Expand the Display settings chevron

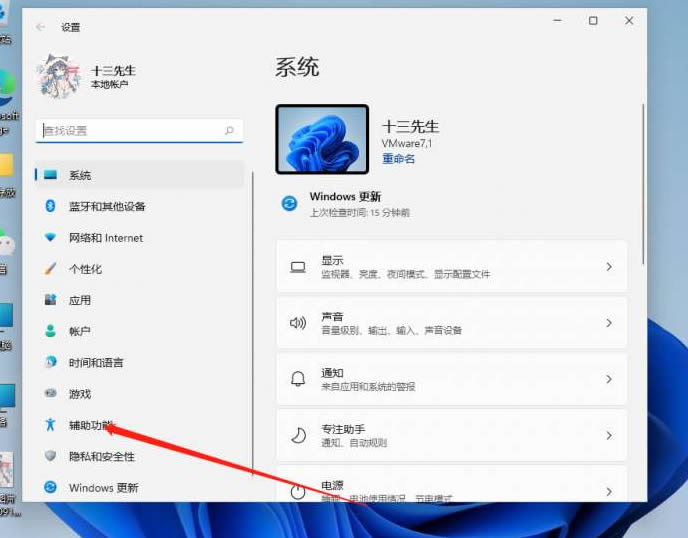click(x=608, y=267)
